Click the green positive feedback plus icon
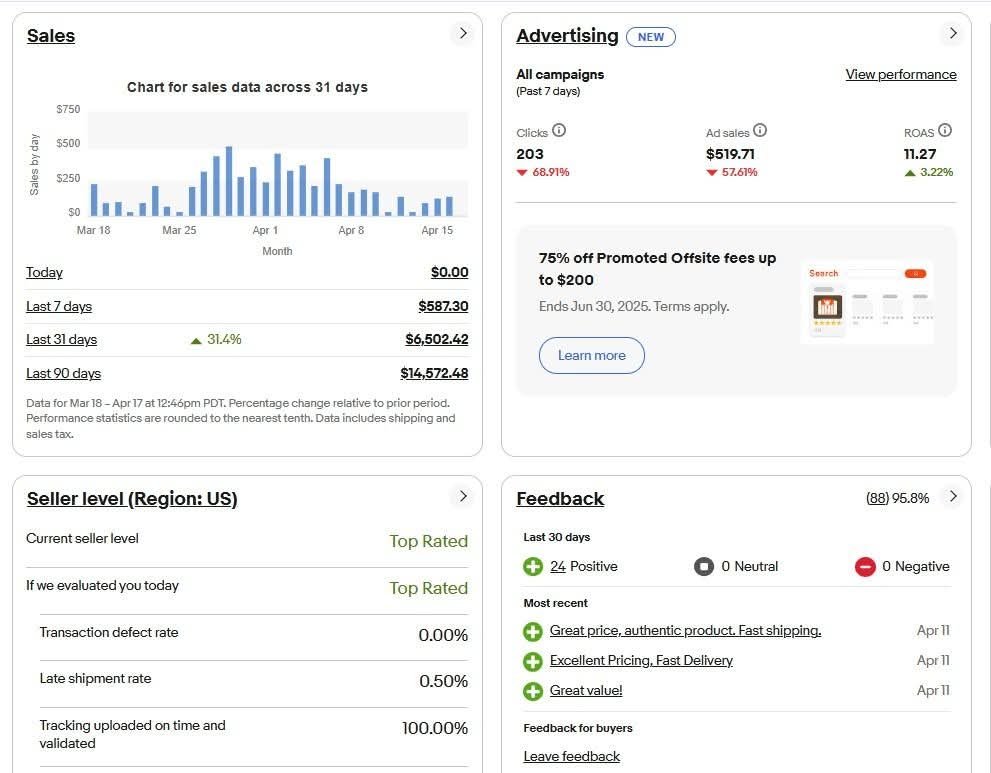The height and width of the screenshot is (773, 991). click(x=533, y=566)
